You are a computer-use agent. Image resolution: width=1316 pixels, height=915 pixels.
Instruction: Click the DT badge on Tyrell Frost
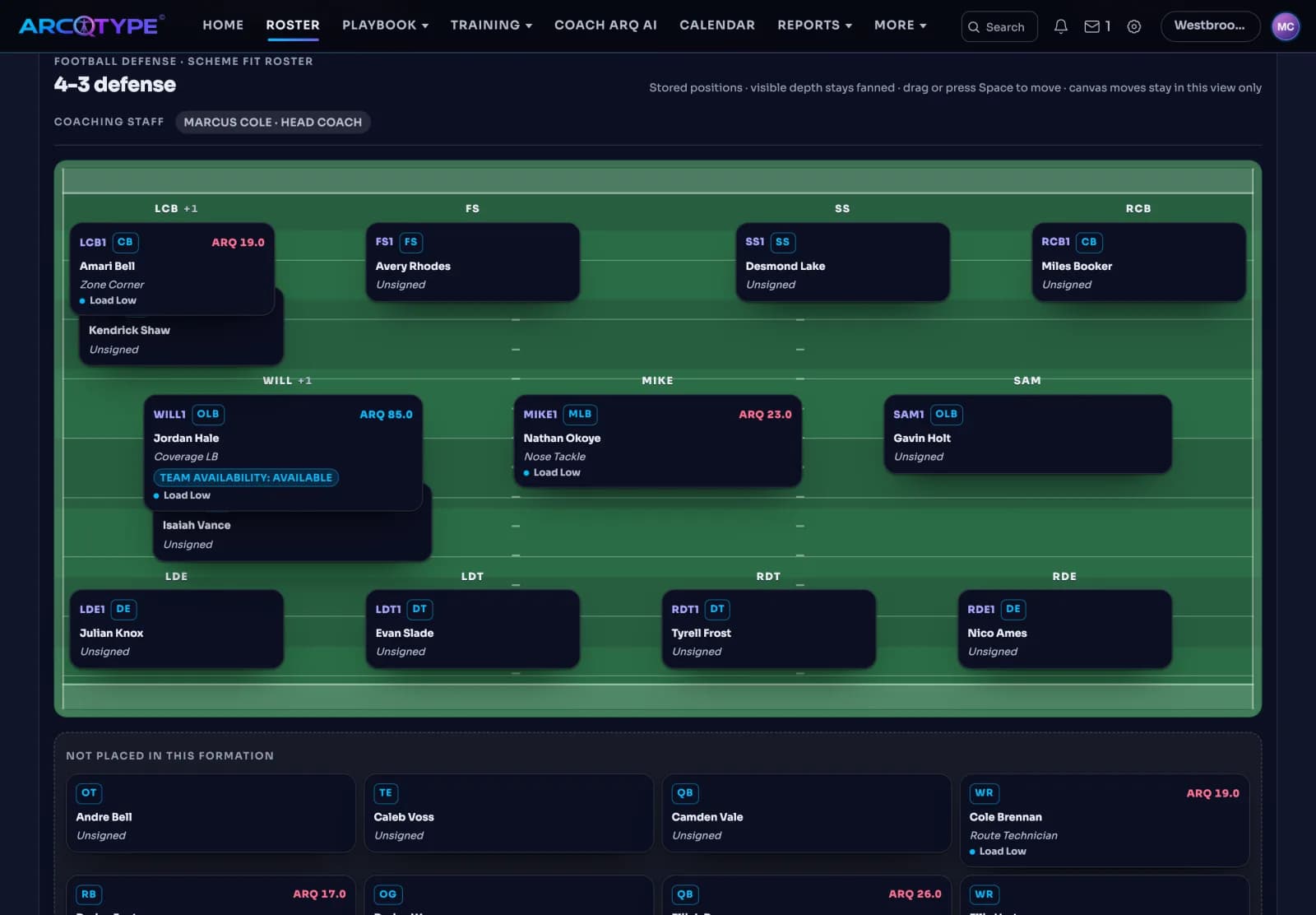[717, 609]
